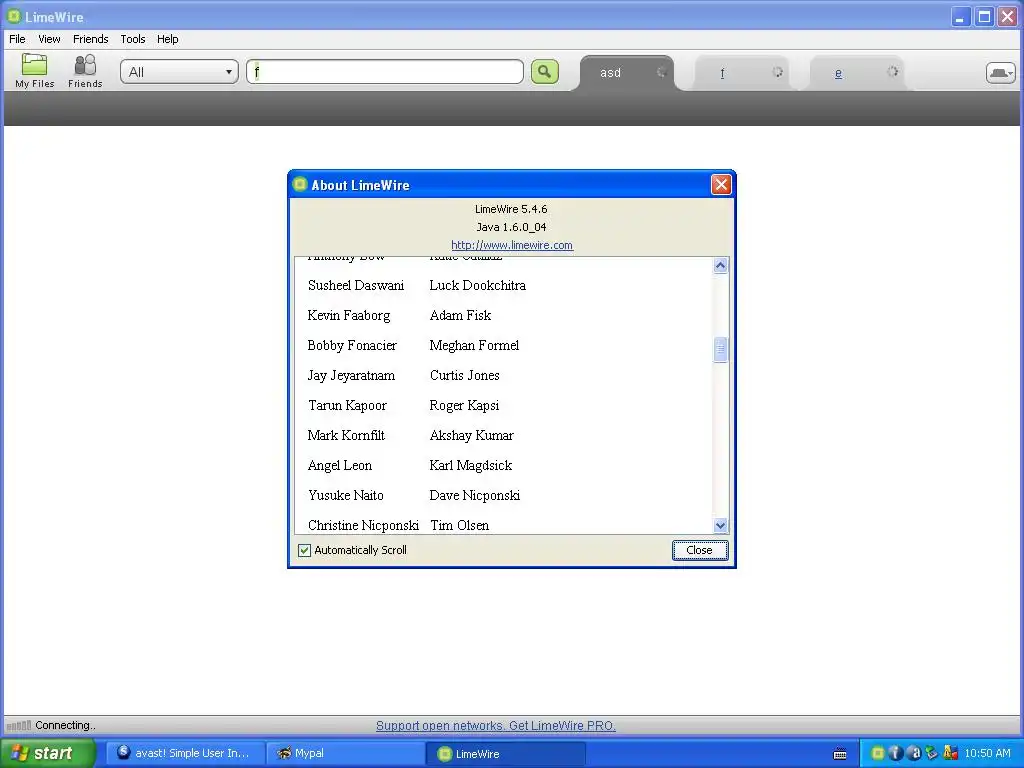Click the spinner icon on the 'f' tab
Image resolution: width=1024 pixels, height=768 pixels.
[x=777, y=72]
